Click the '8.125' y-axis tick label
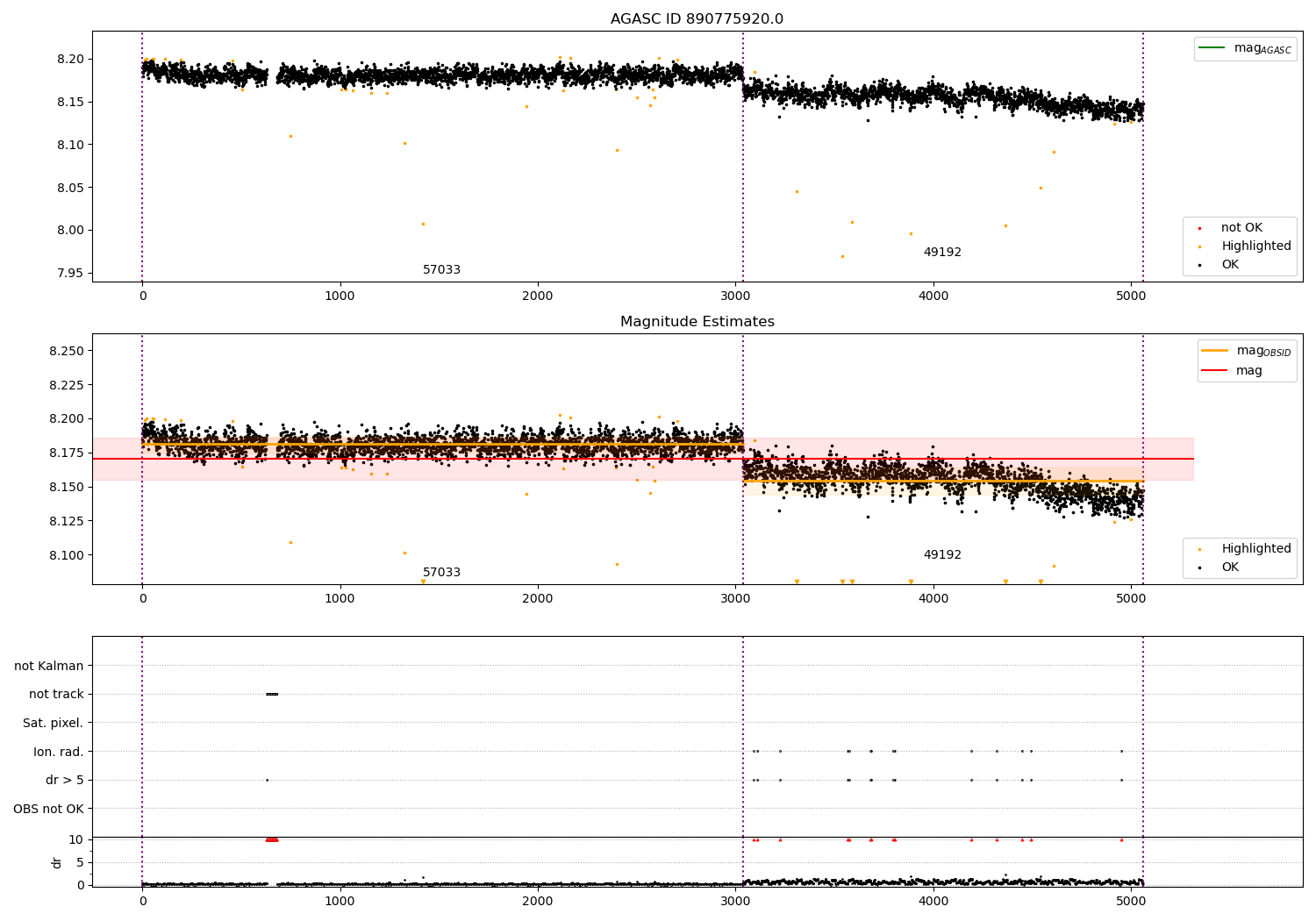This screenshot has width=1316, height=921. [x=67, y=521]
